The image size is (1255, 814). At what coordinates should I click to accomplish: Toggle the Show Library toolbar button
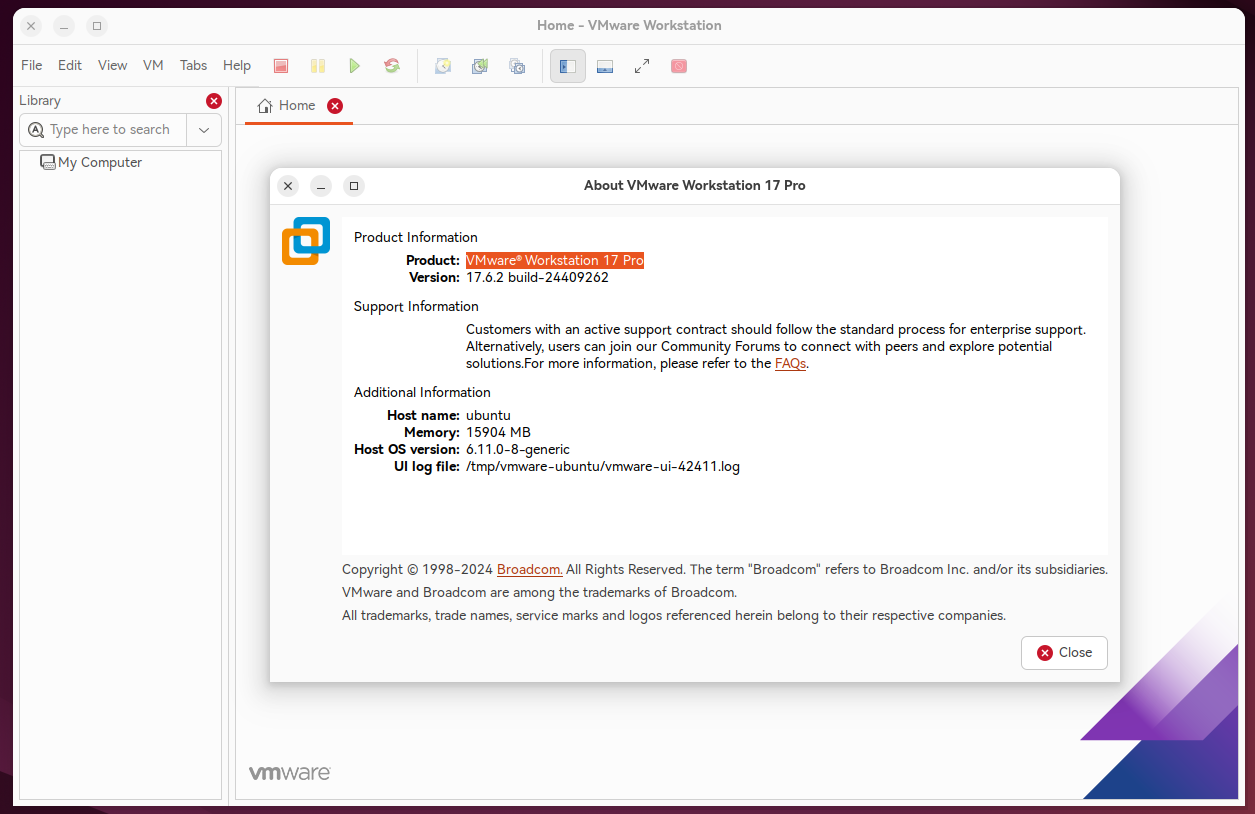tap(568, 66)
